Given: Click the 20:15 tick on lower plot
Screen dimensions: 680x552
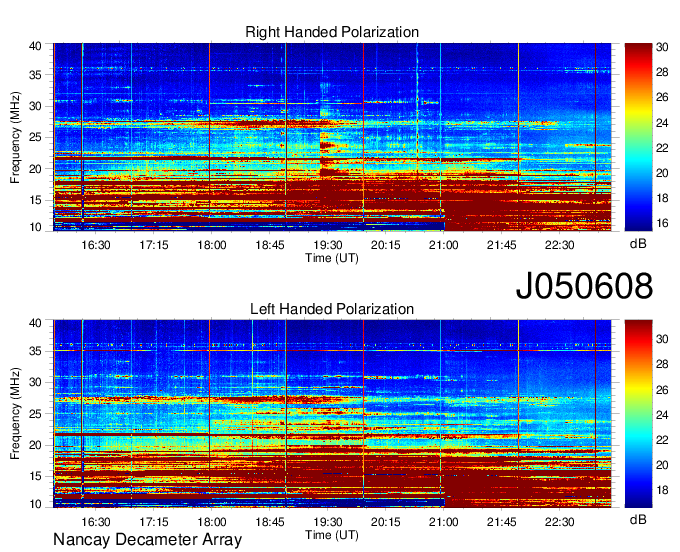Looking at the screenshot, I should click(386, 522).
